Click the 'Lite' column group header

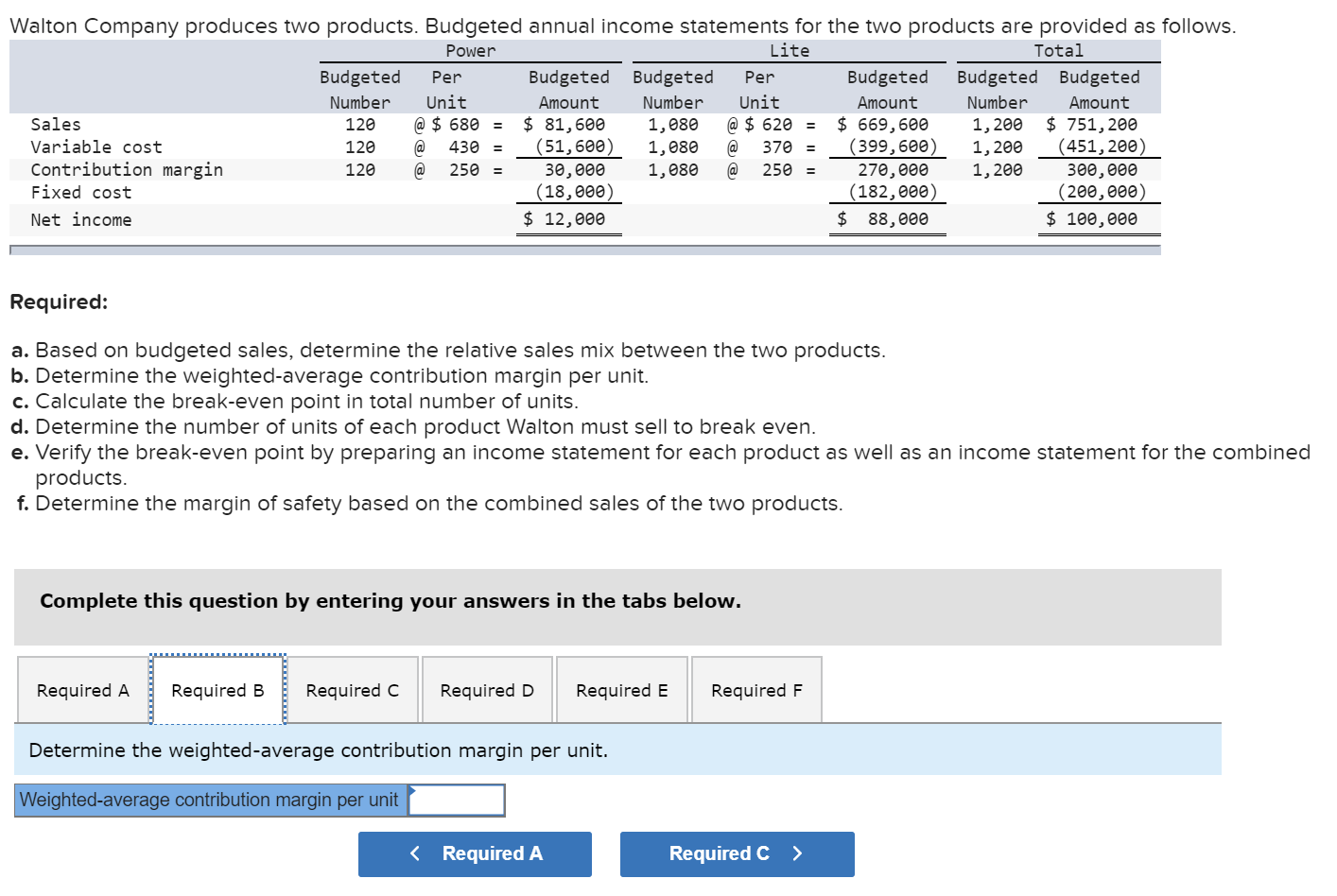790,51
